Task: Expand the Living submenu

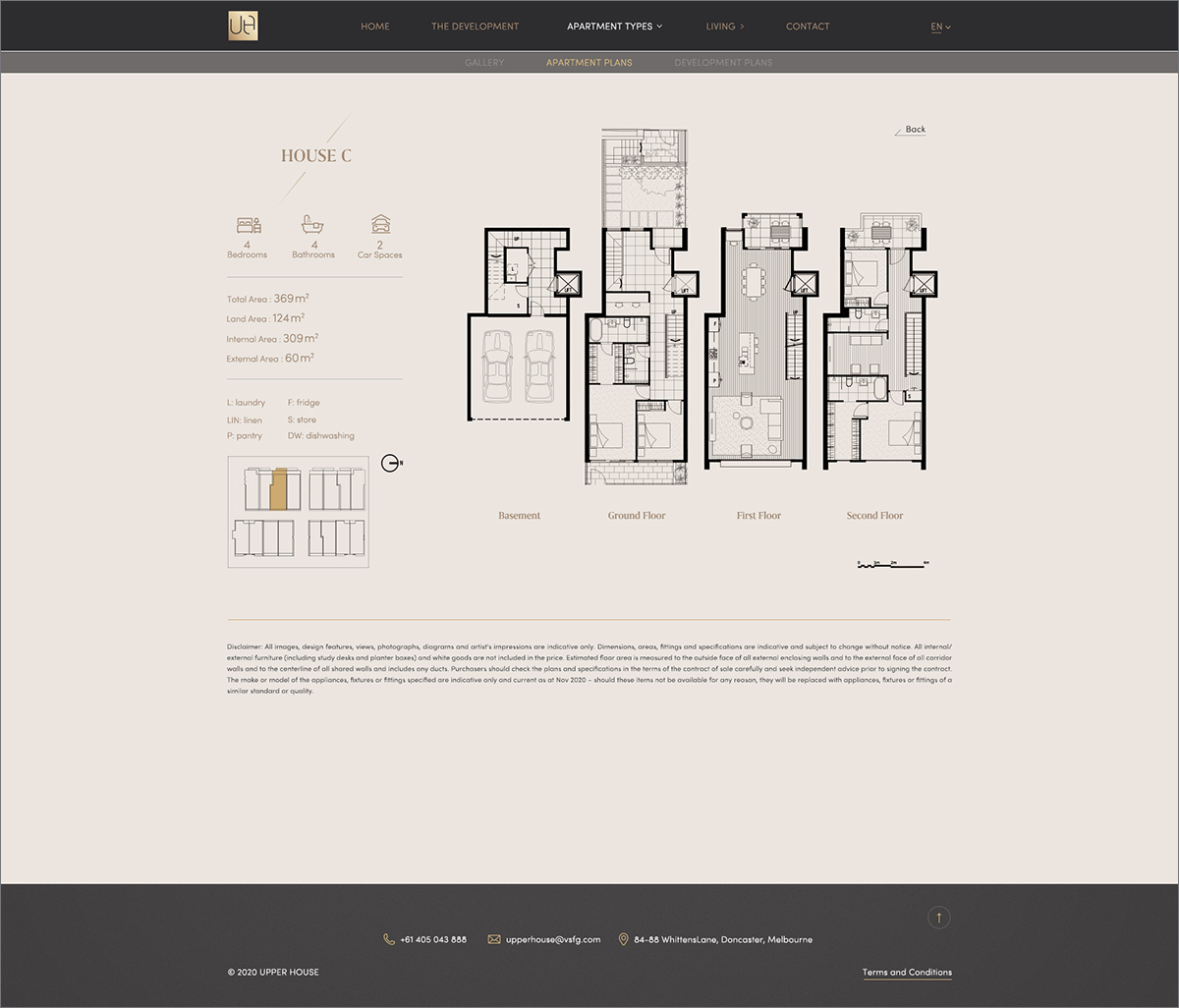Action: point(724,27)
